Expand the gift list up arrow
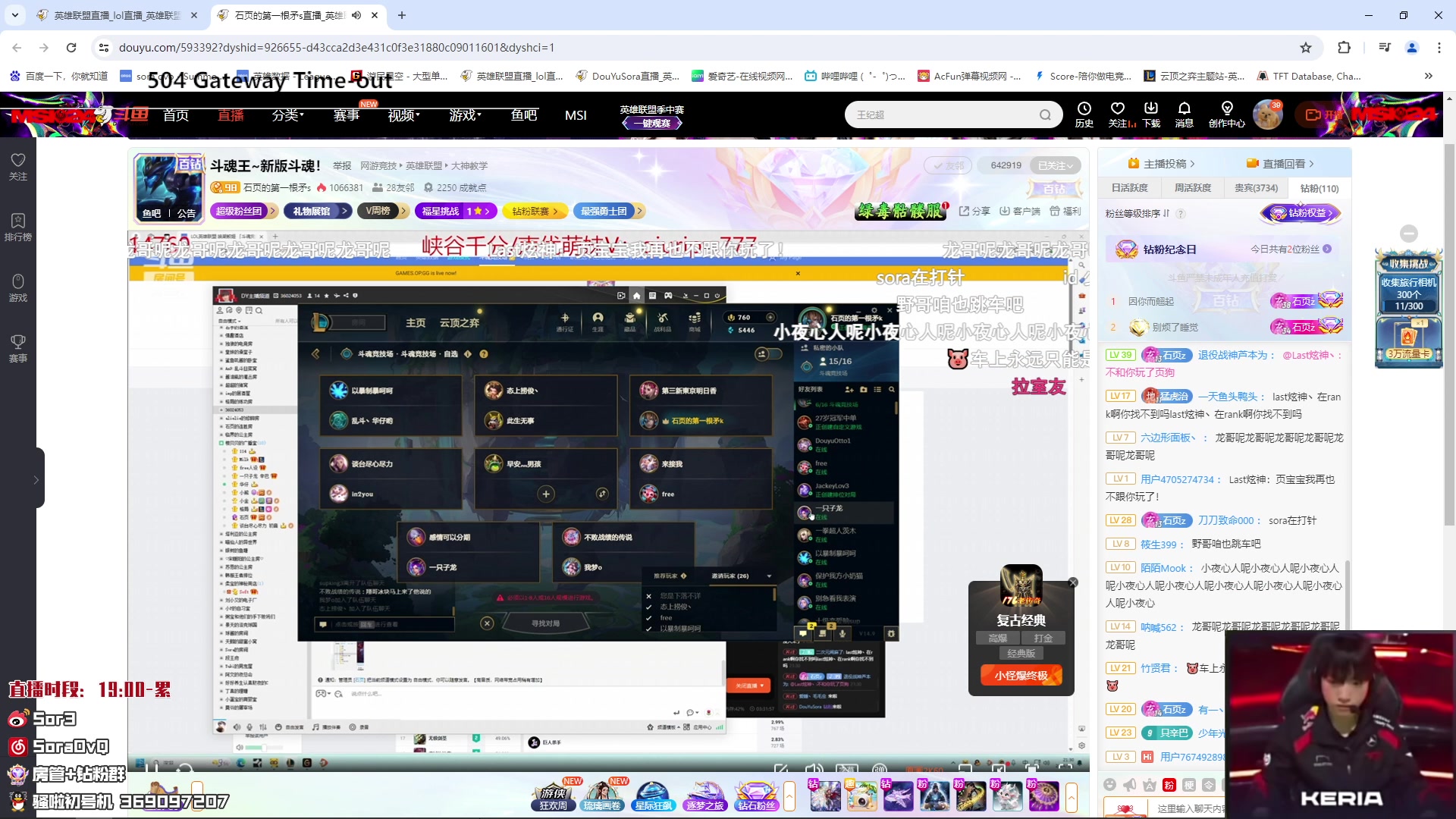This screenshot has width=1456, height=819. point(1072,796)
